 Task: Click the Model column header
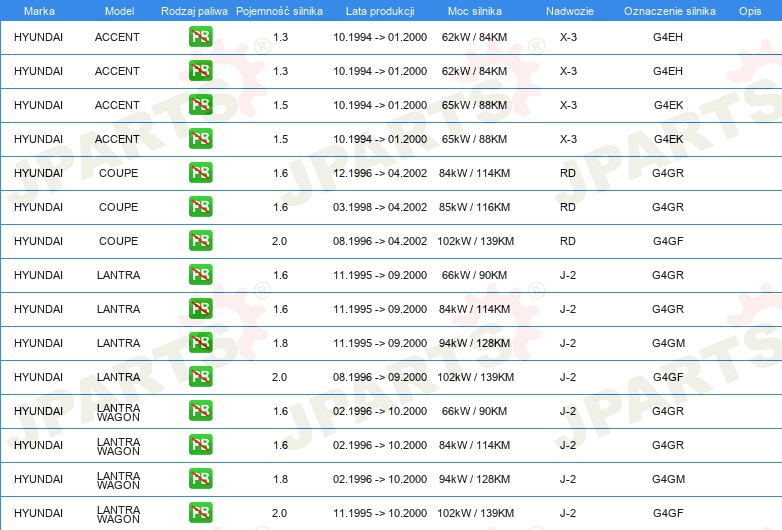[x=119, y=11]
